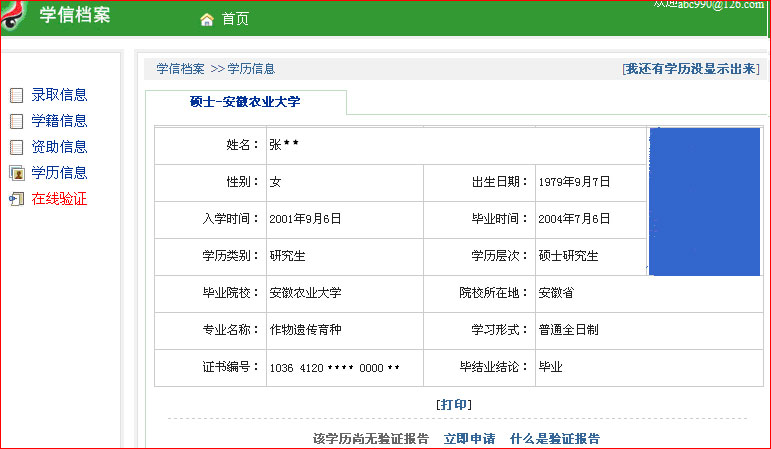Click the value 安徽省
Image resolution: width=771 pixels, height=449 pixels.
coord(556,293)
